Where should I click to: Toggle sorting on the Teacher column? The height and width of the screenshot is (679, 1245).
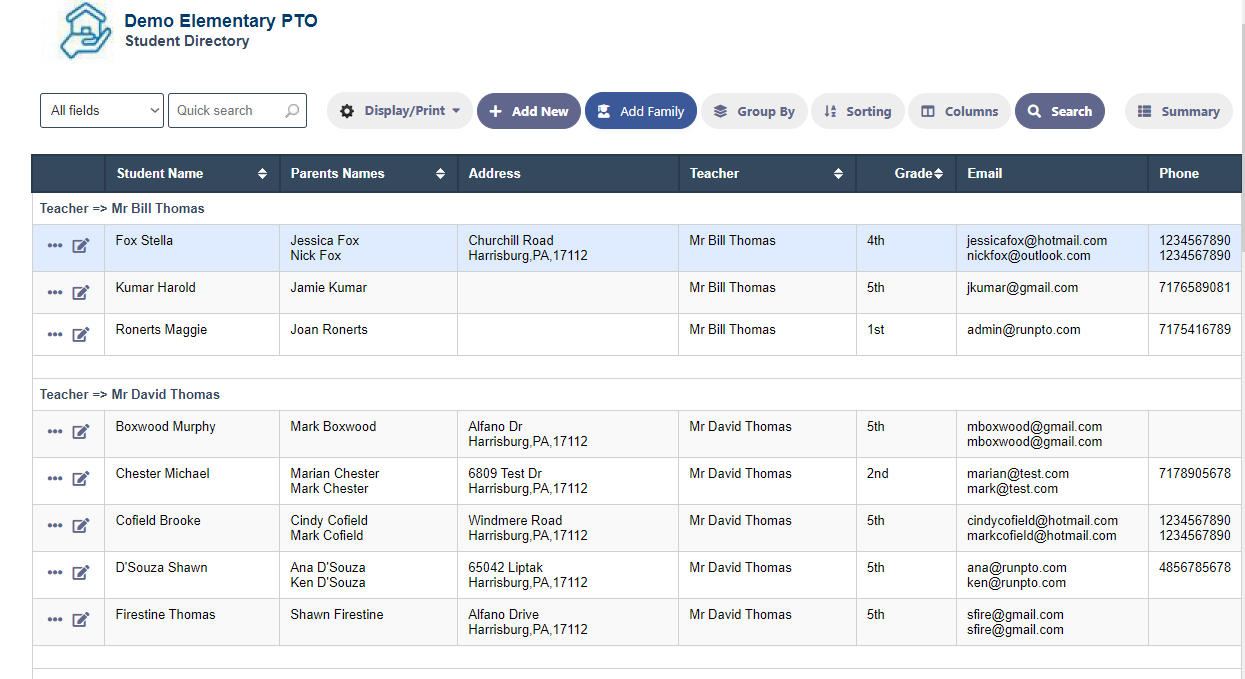838,173
